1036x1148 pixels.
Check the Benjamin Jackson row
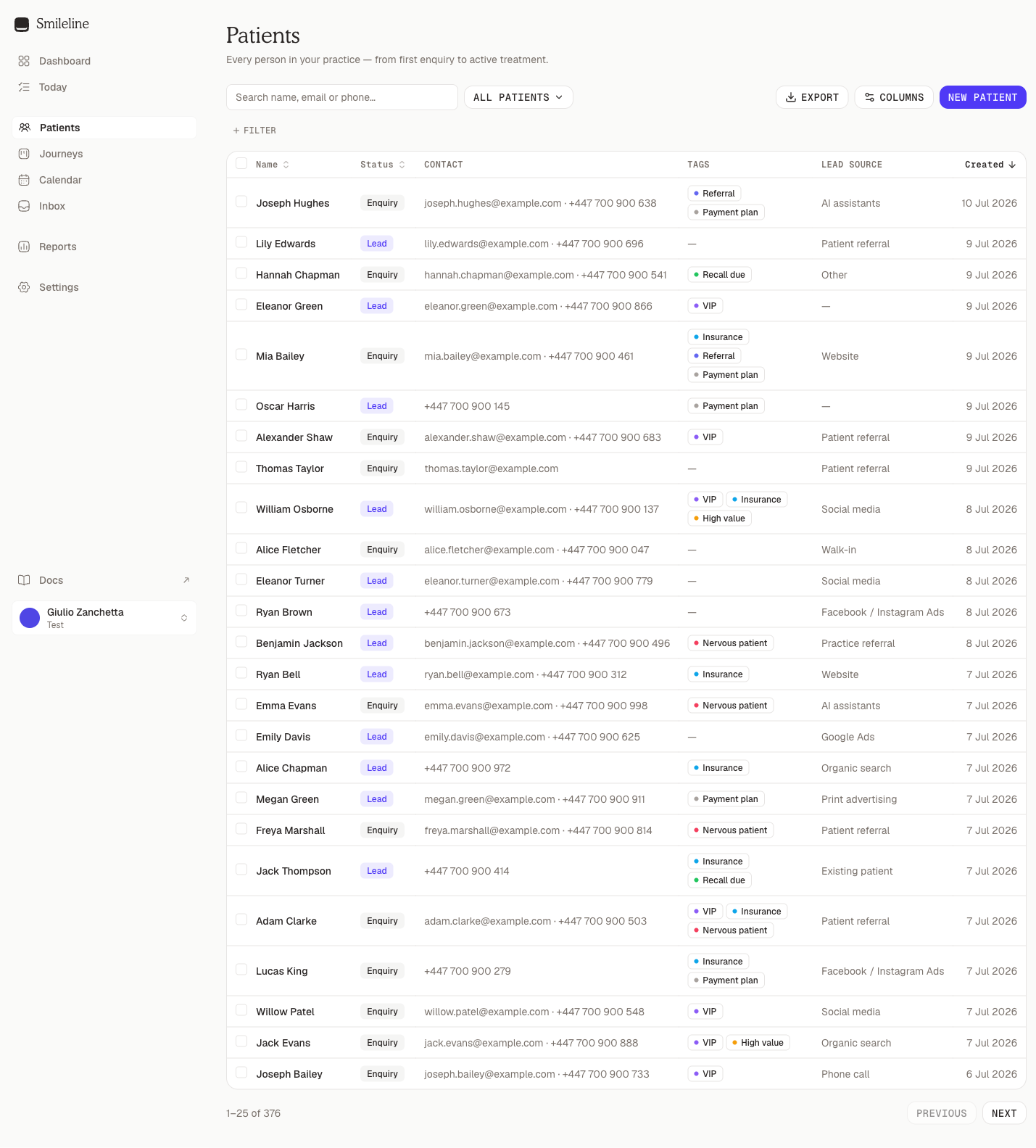point(241,642)
